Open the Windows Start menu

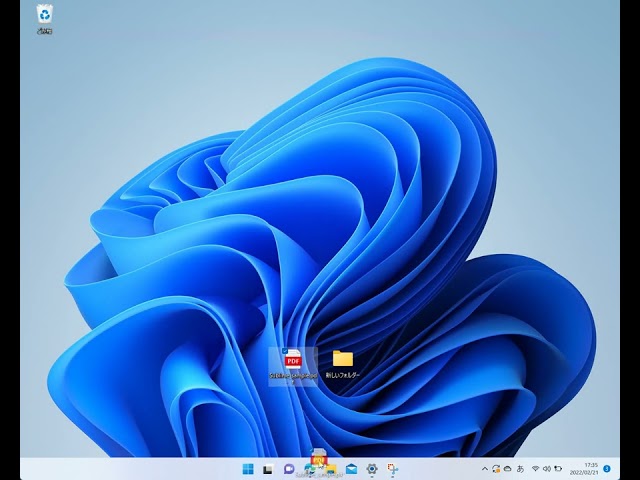pyautogui.click(x=247, y=469)
